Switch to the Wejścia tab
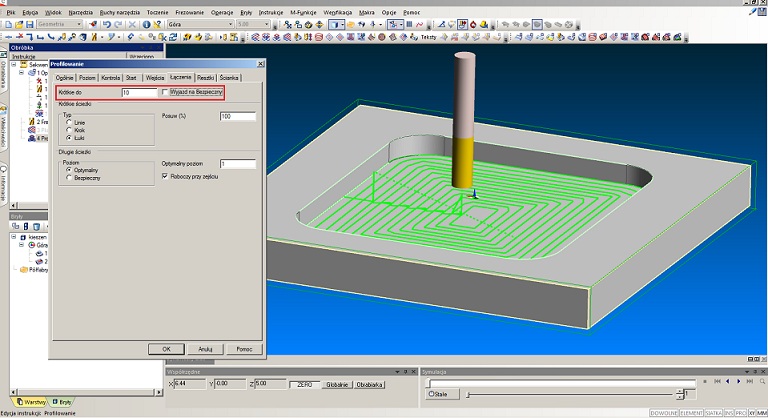 155,78
